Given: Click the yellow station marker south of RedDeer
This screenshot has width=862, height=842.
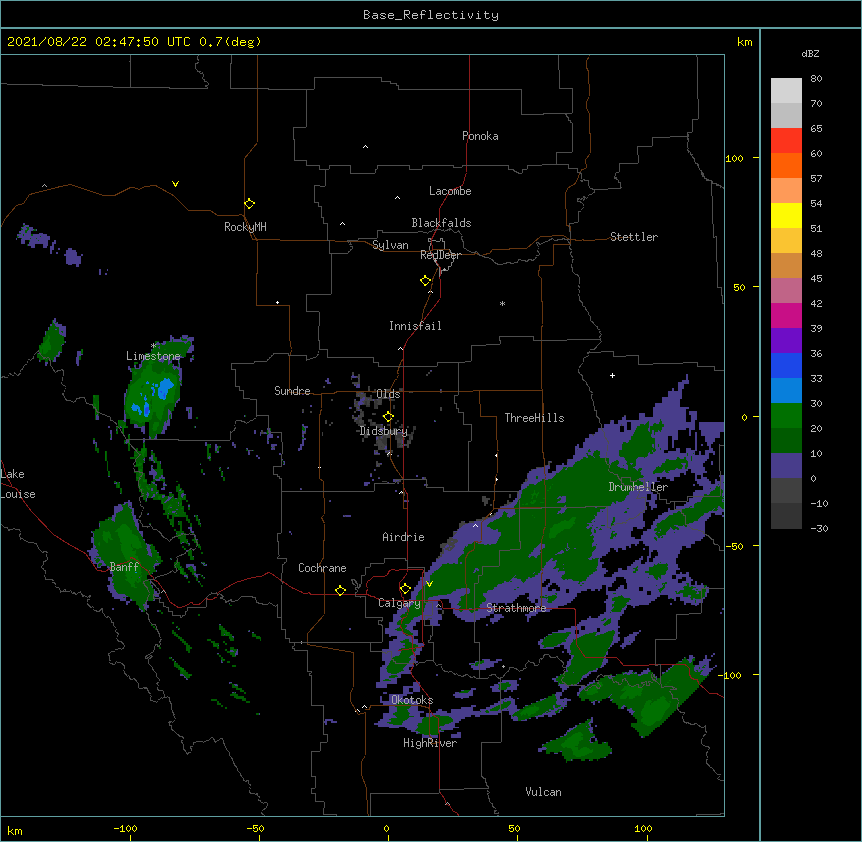Looking at the screenshot, I should click(425, 281).
